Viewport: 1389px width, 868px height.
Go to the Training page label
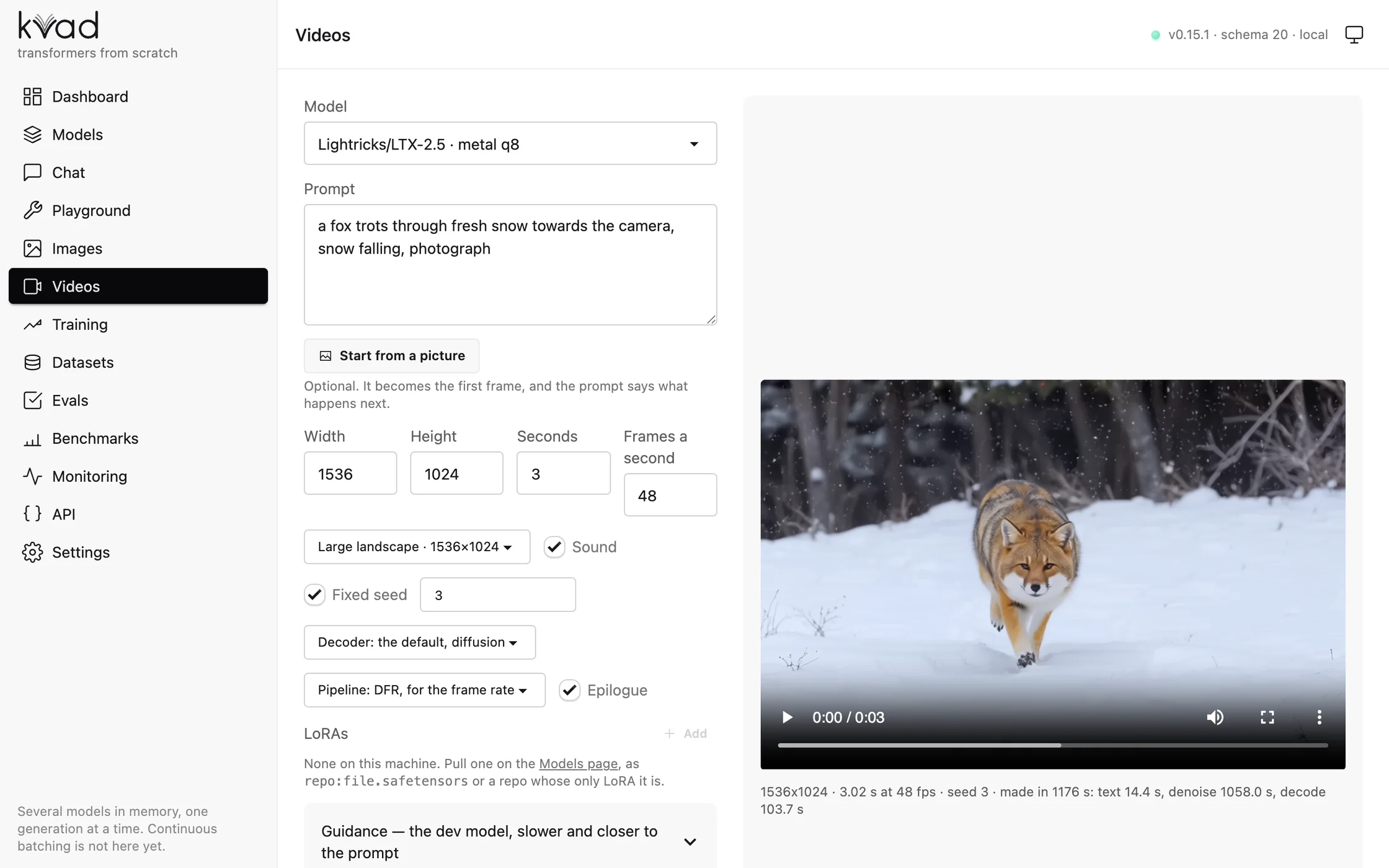pos(80,324)
